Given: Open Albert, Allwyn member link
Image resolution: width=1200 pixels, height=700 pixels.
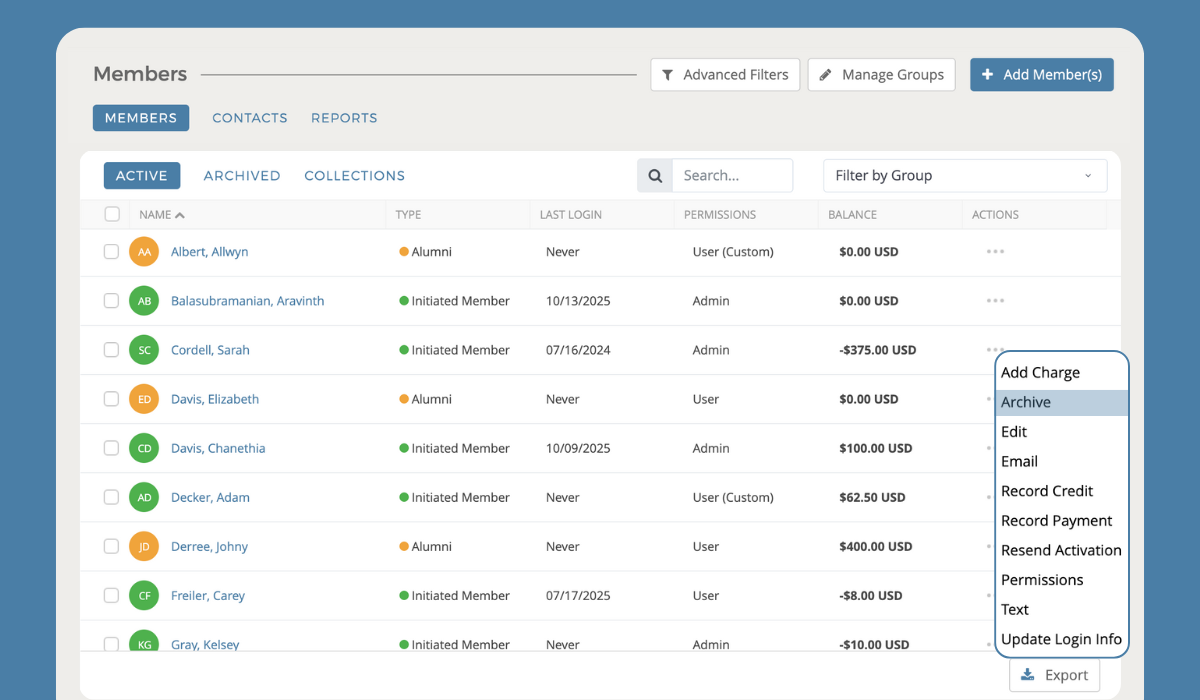Looking at the screenshot, I should click(210, 252).
